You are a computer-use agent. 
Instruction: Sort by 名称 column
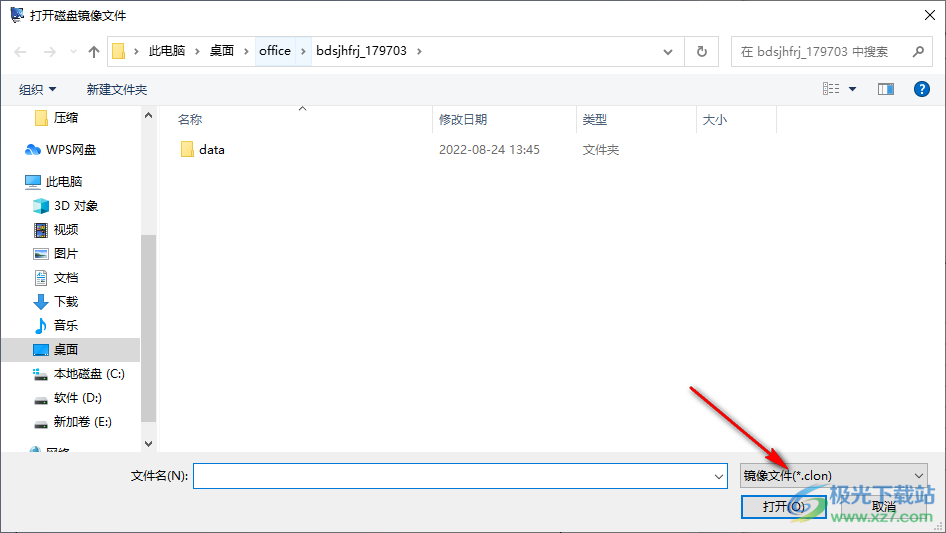click(189, 120)
